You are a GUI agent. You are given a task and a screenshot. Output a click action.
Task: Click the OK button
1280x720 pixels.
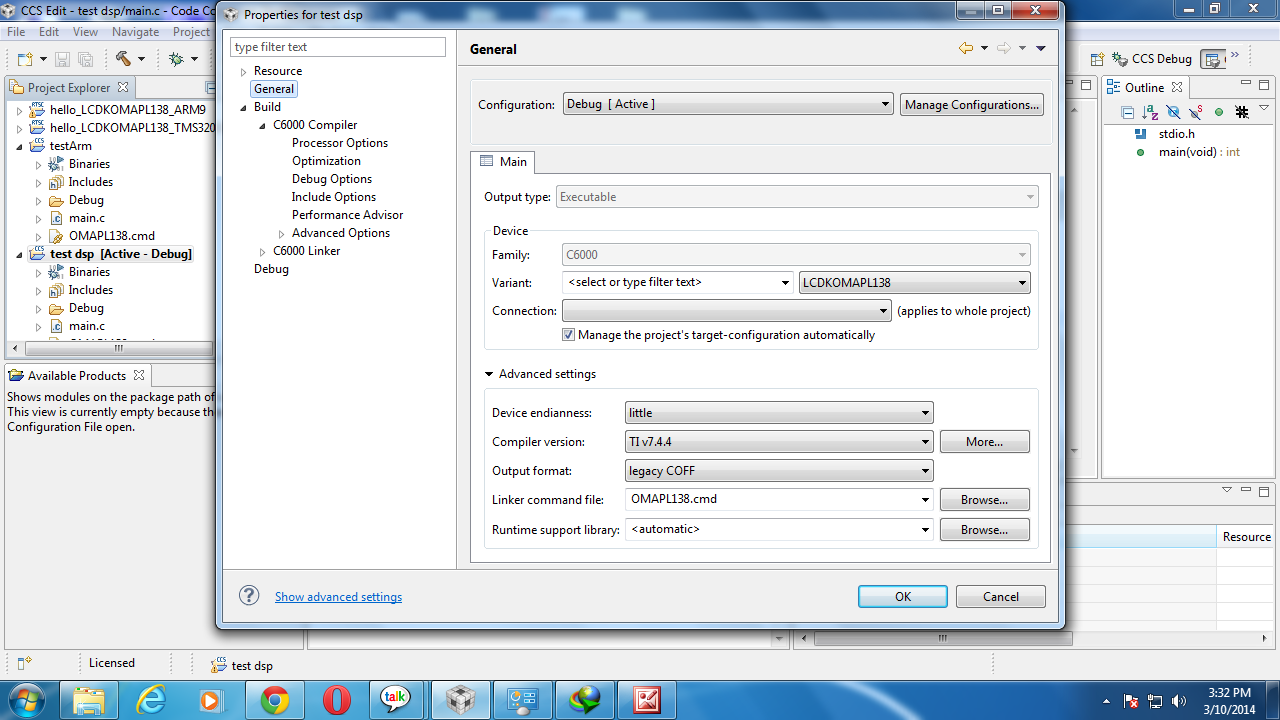point(903,596)
